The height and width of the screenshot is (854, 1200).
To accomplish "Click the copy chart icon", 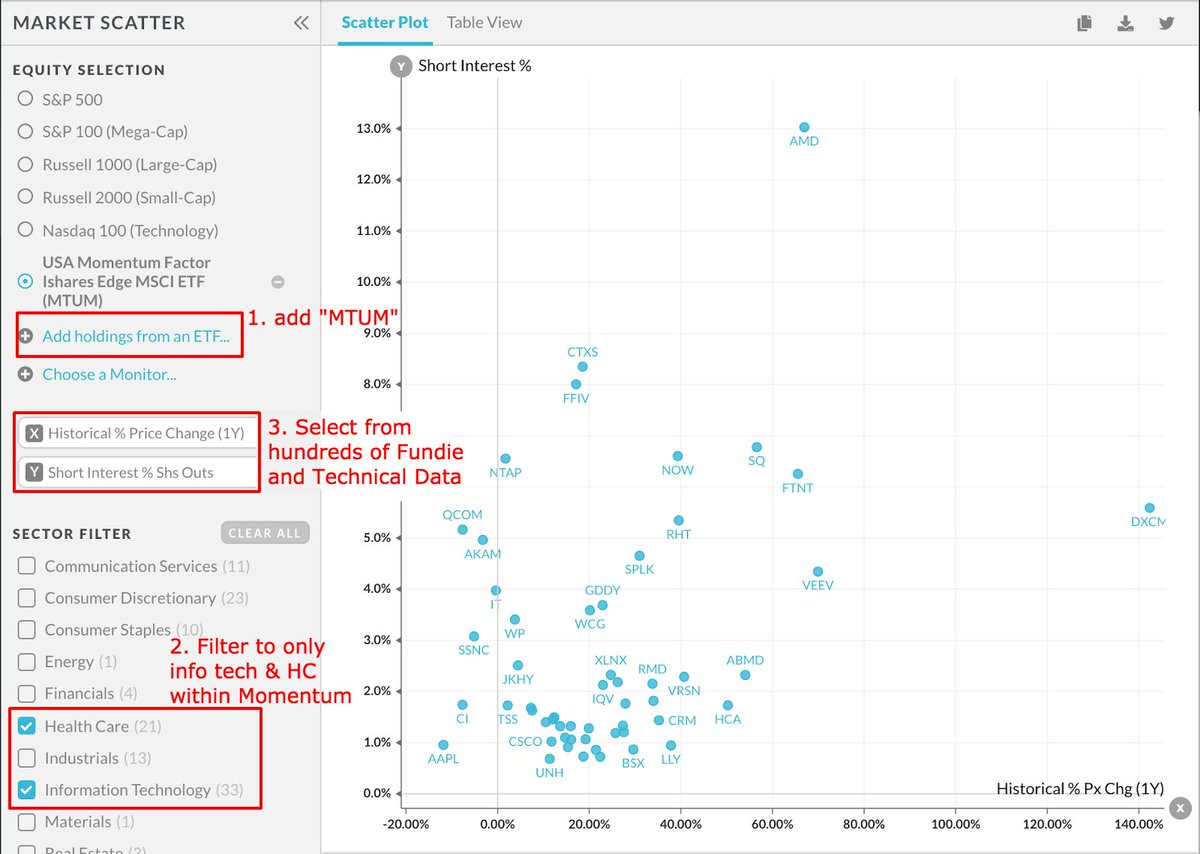I will [1084, 23].
